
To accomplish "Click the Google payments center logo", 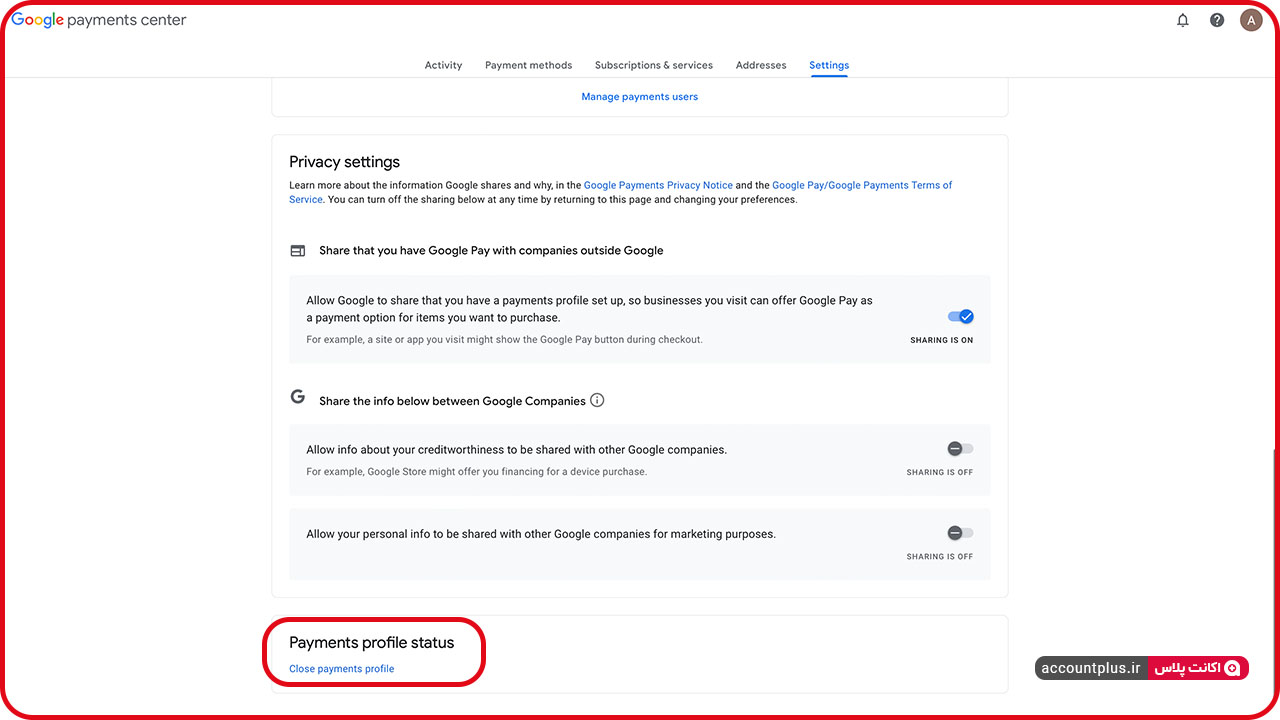I will click(99, 20).
